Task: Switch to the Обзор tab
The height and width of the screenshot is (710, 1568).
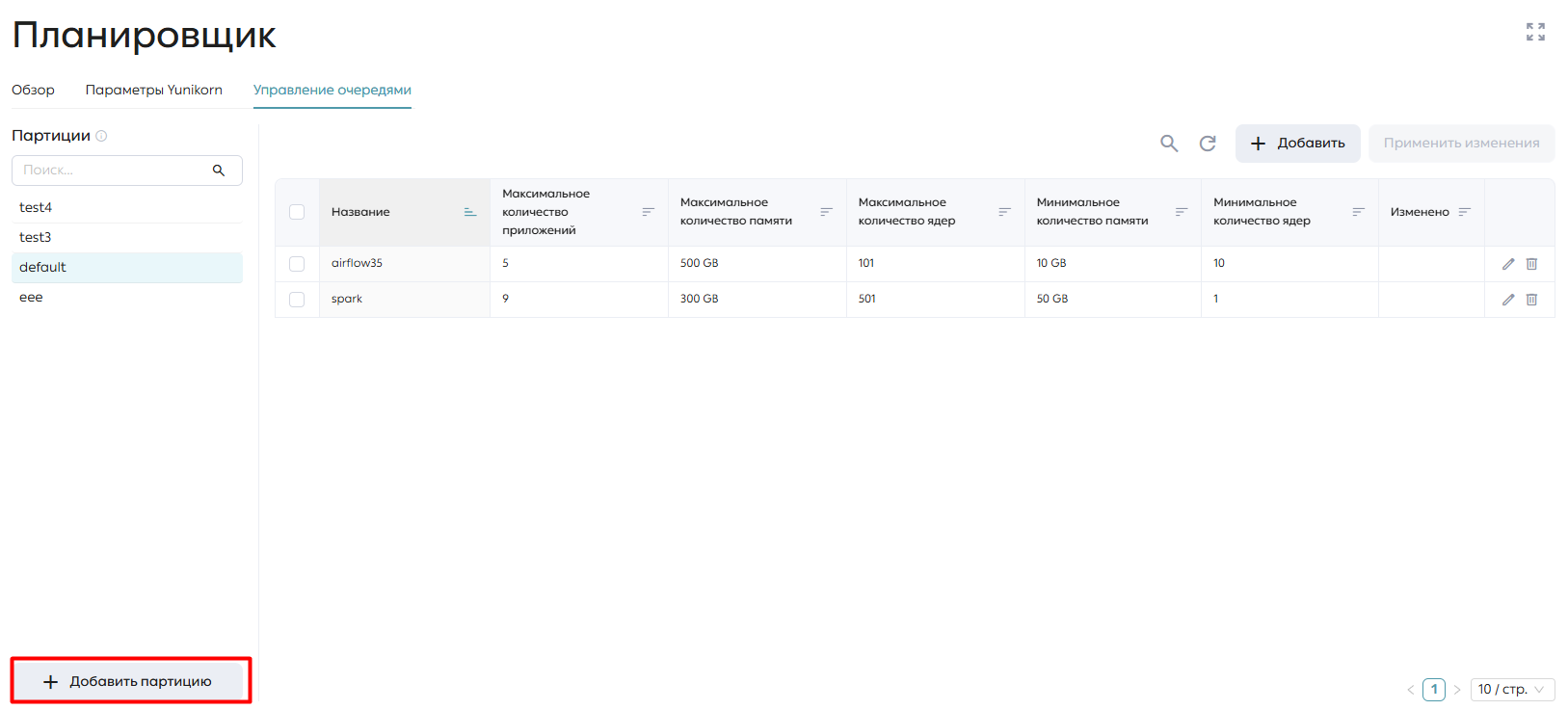Action: coord(33,90)
